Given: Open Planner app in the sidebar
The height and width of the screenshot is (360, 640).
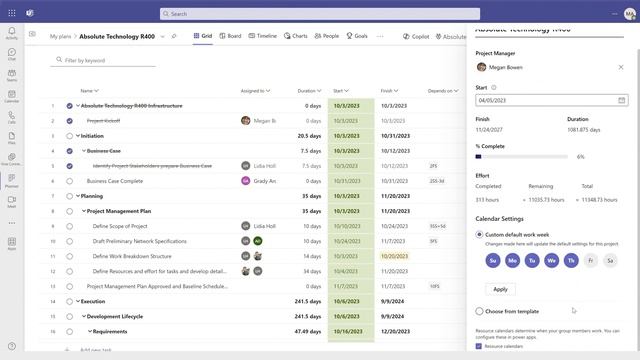Looking at the screenshot, I should 12,180.
